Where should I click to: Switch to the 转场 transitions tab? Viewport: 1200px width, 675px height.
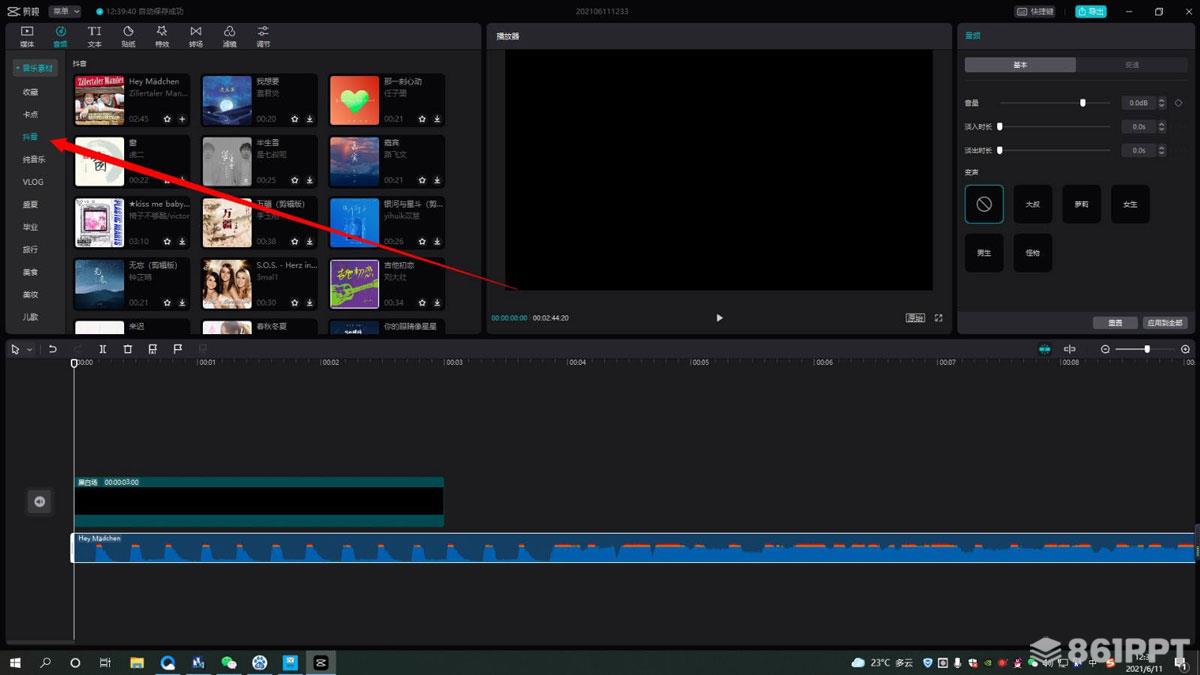tap(196, 36)
